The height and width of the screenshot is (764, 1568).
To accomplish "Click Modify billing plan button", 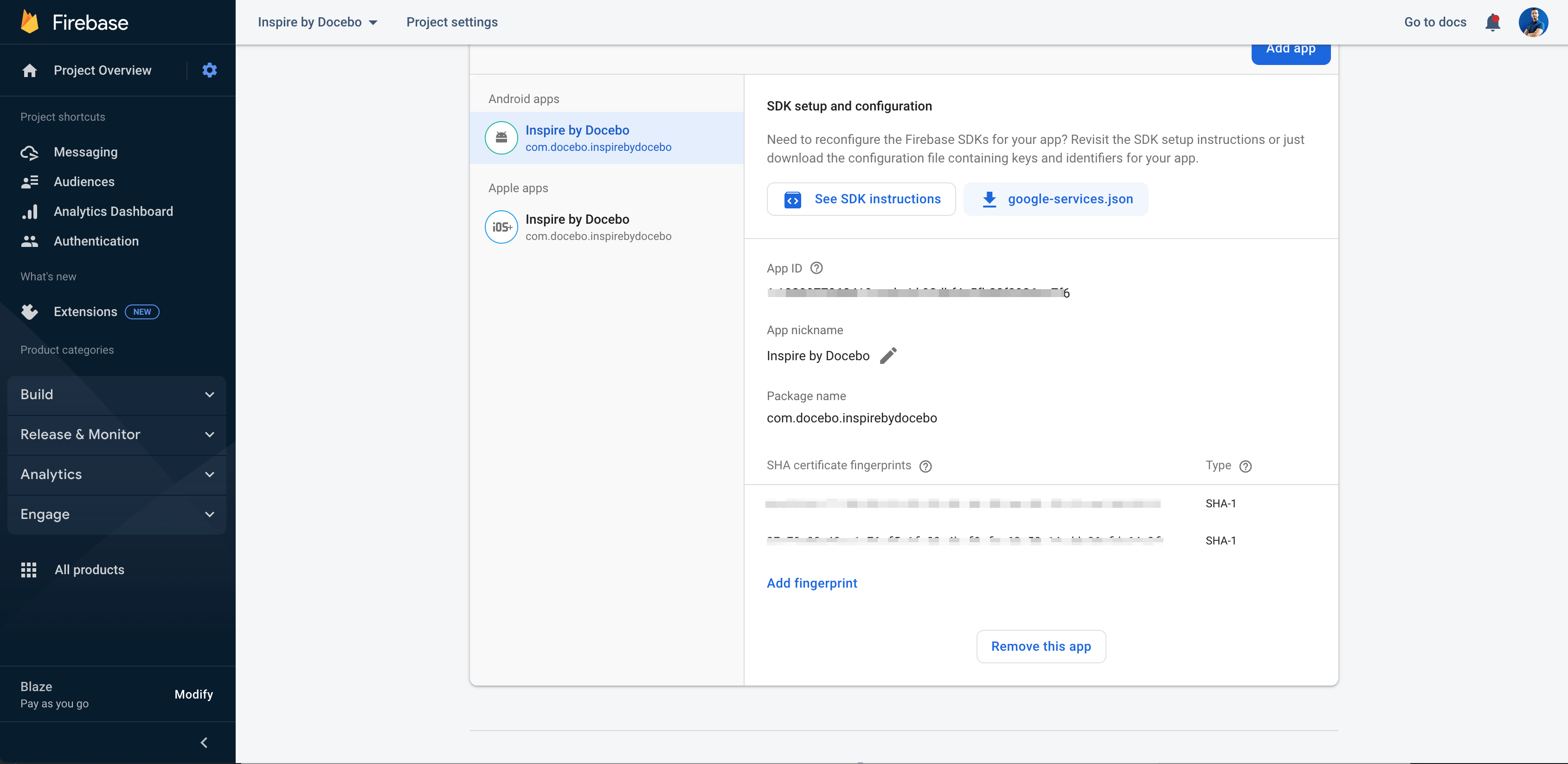I will pos(193,694).
